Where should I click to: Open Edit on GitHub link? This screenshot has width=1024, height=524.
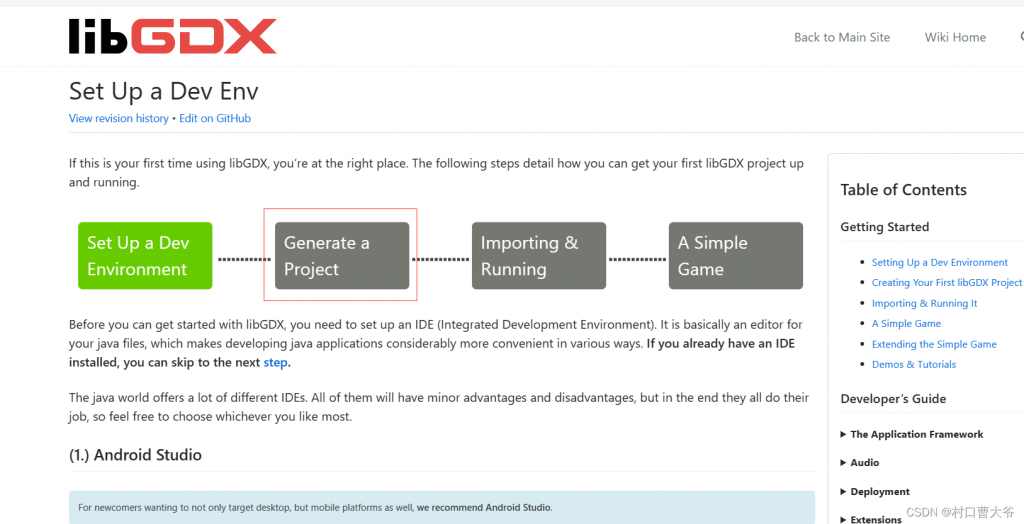(215, 118)
